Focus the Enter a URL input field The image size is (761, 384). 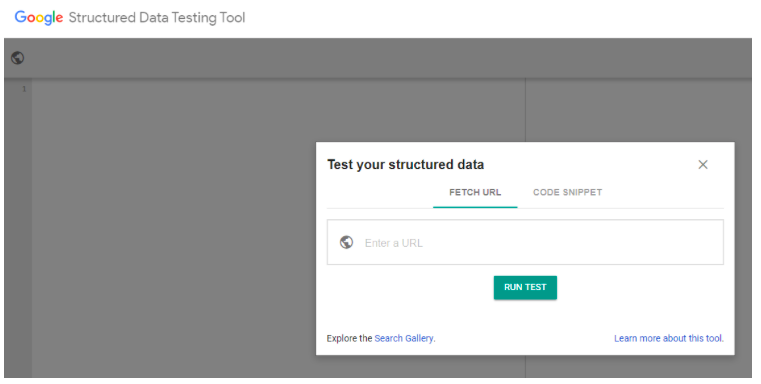525,242
